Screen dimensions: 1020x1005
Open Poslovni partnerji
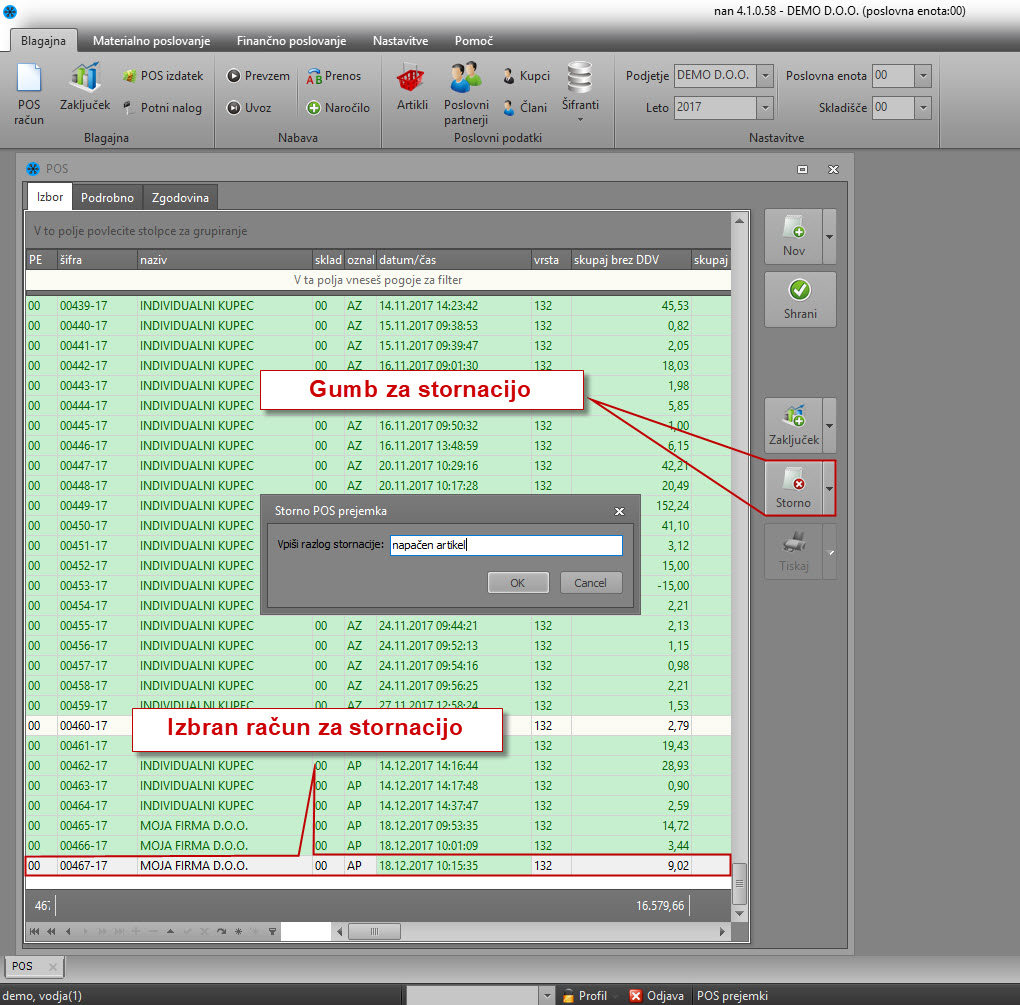[x=466, y=94]
